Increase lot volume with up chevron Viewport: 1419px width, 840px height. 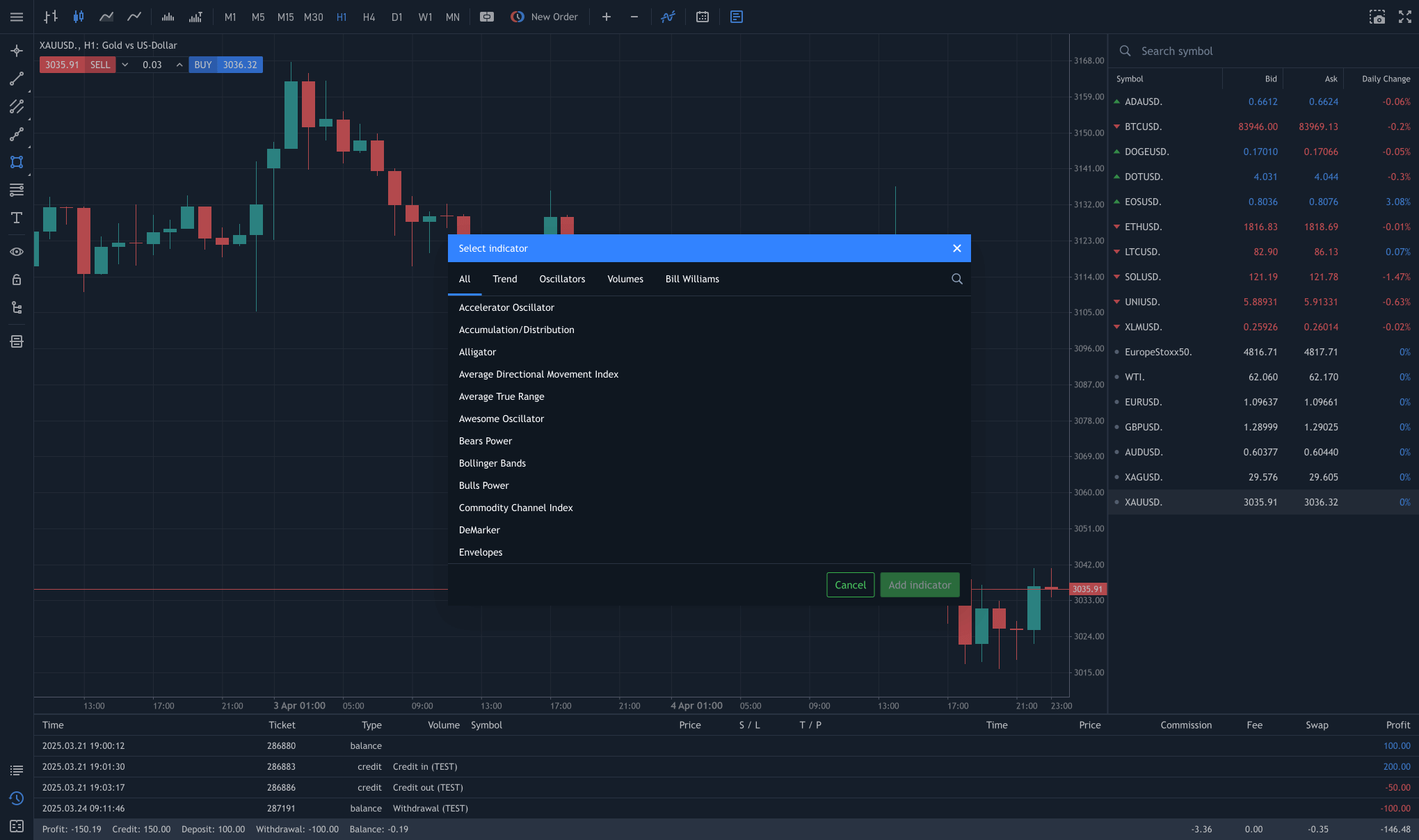[179, 65]
